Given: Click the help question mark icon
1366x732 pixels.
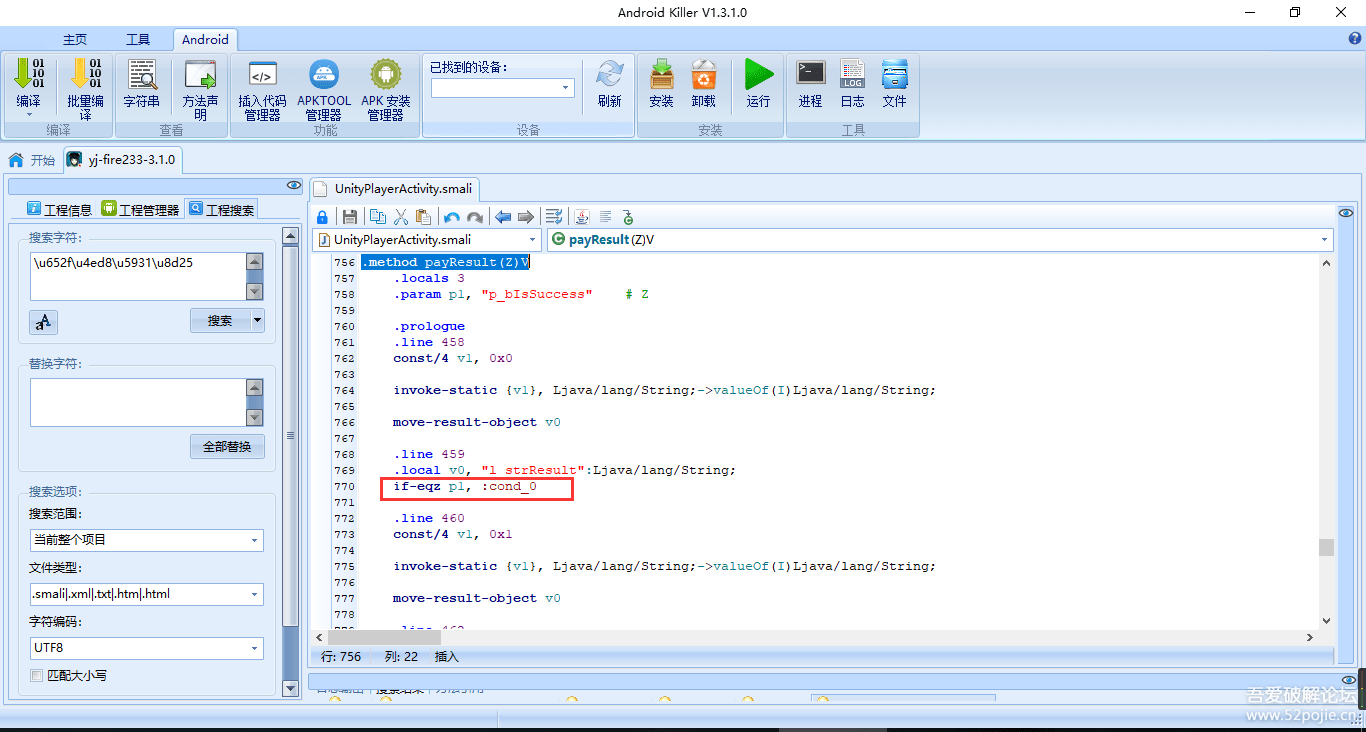Looking at the screenshot, I should 1355,39.
